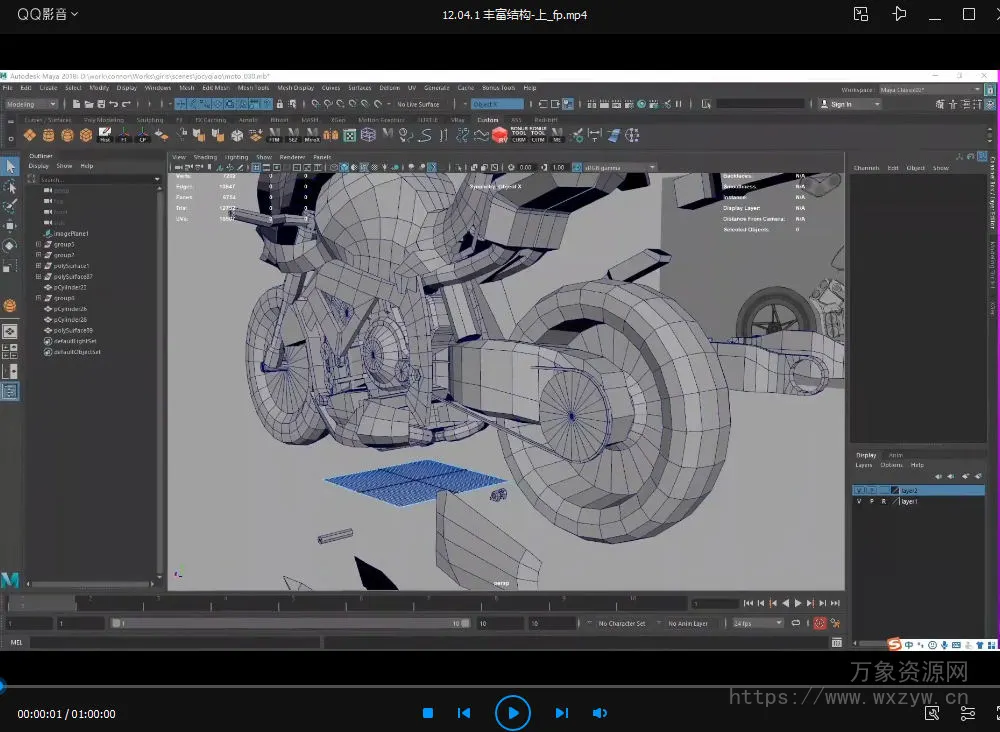The height and width of the screenshot is (732, 1000).
Task: Go to the previous video
Action: click(464, 713)
